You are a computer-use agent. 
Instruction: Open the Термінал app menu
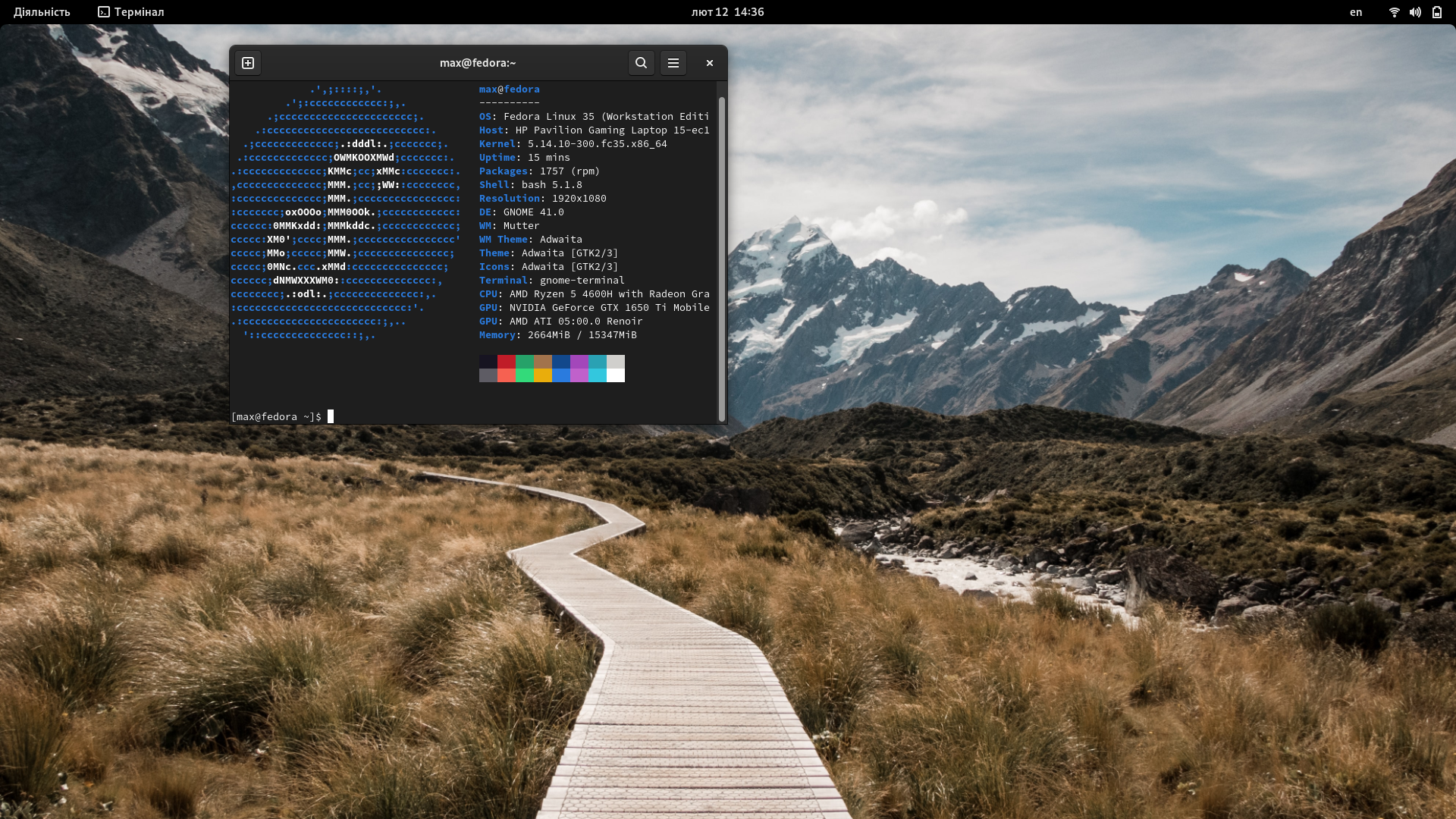click(x=139, y=12)
